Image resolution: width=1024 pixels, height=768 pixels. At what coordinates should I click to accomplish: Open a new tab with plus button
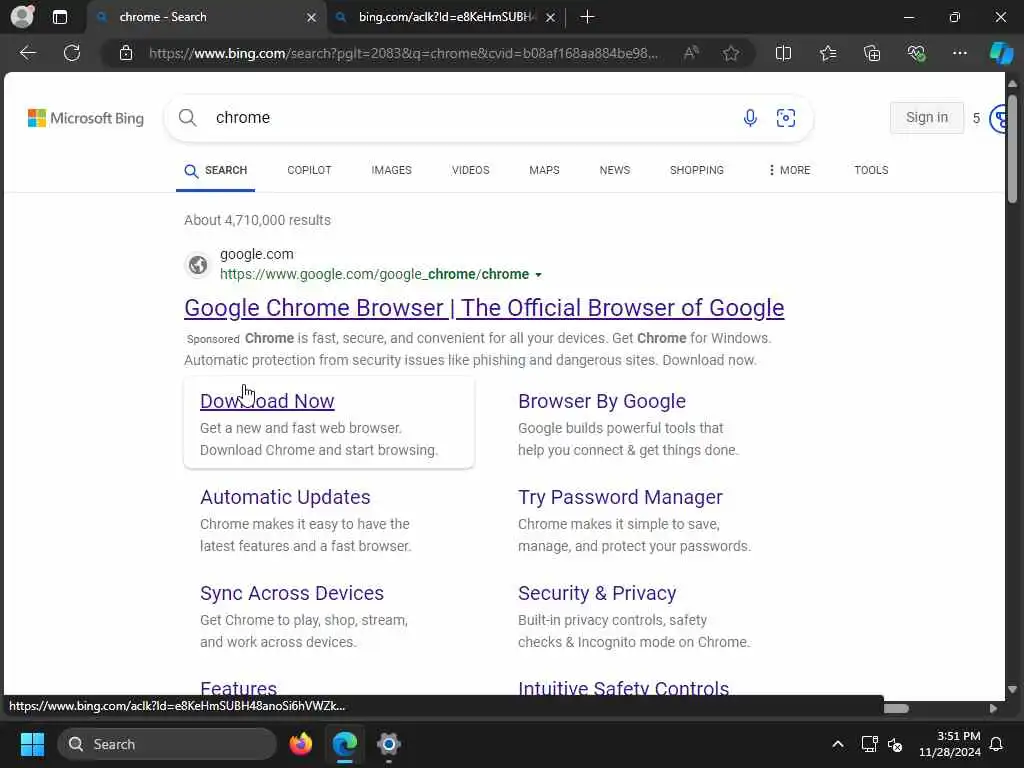click(587, 17)
